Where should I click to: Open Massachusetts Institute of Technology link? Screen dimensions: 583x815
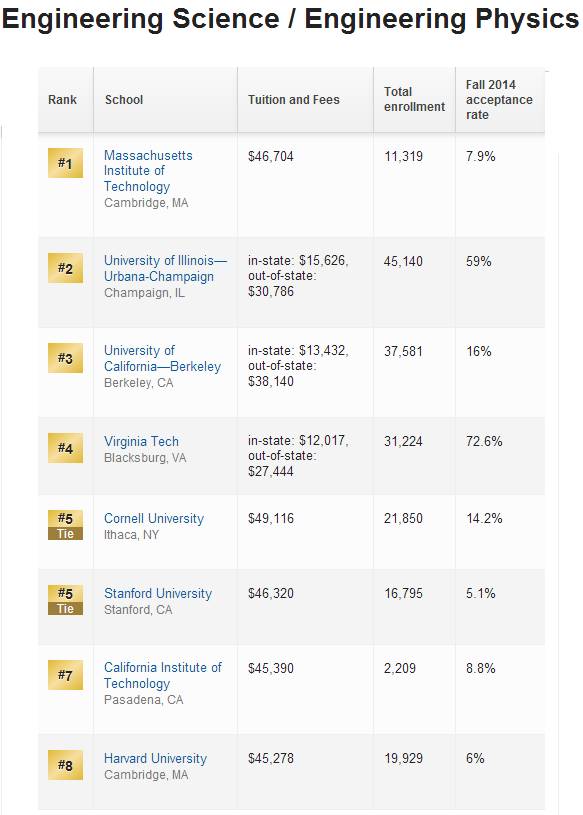click(x=148, y=170)
